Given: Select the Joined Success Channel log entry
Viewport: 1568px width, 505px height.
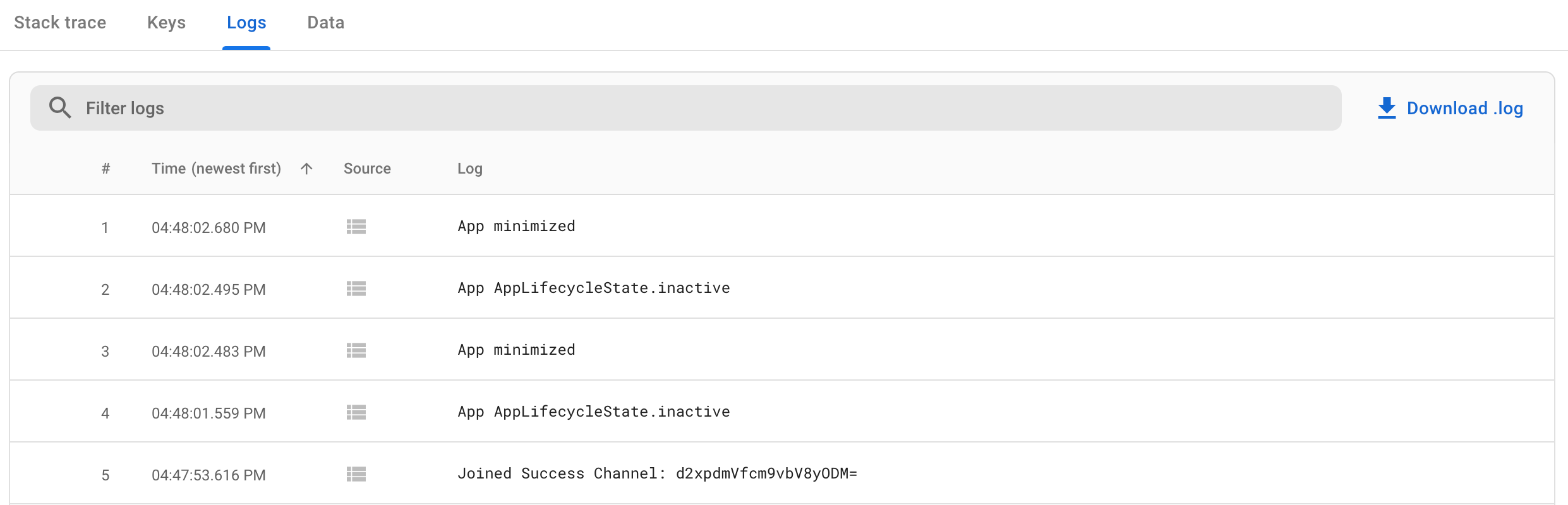Looking at the screenshot, I should (657, 473).
